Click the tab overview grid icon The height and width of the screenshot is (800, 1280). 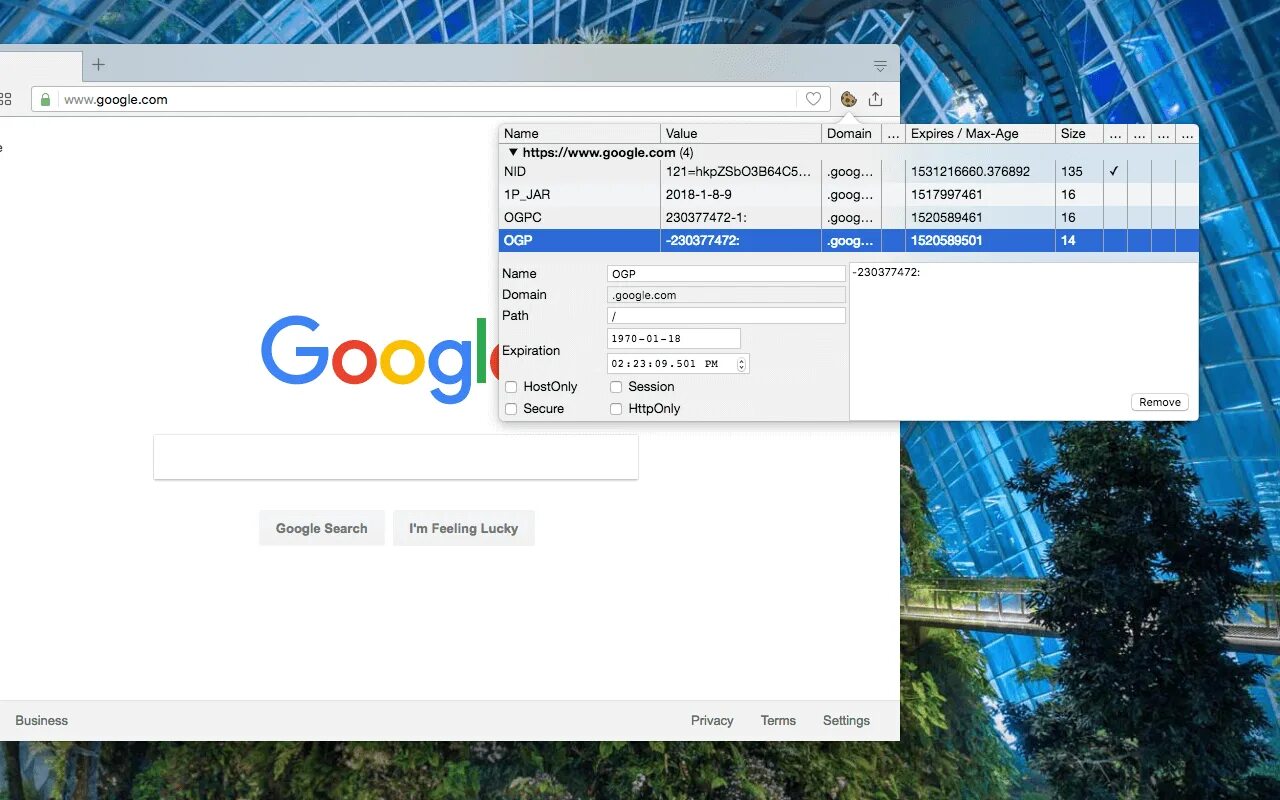[x=8, y=98]
